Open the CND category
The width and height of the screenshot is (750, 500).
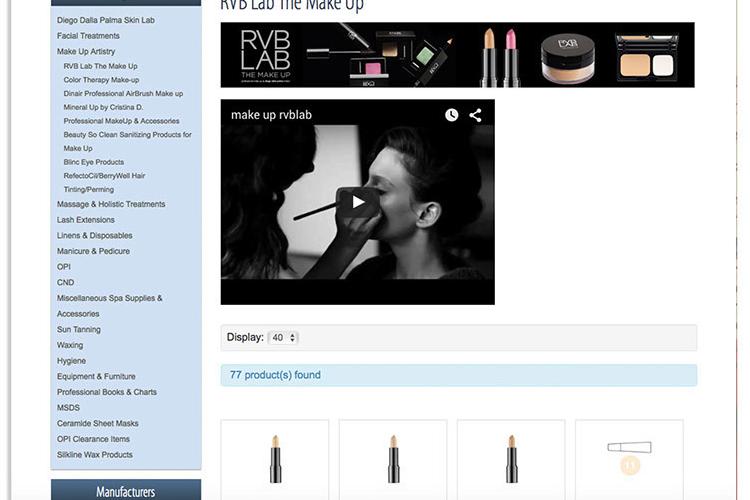[x=66, y=282]
